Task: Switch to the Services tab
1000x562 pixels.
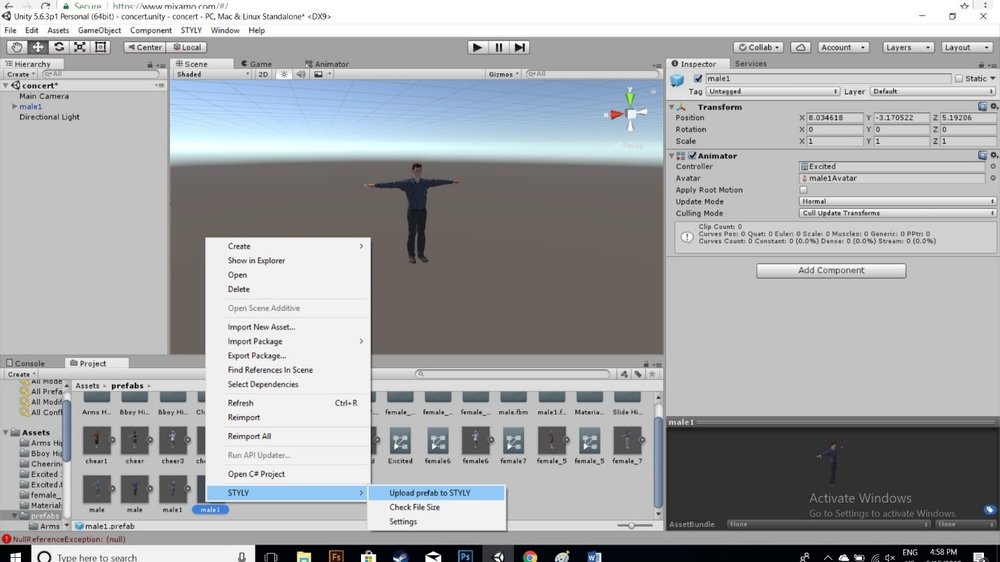Action: pyautogui.click(x=751, y=64)
